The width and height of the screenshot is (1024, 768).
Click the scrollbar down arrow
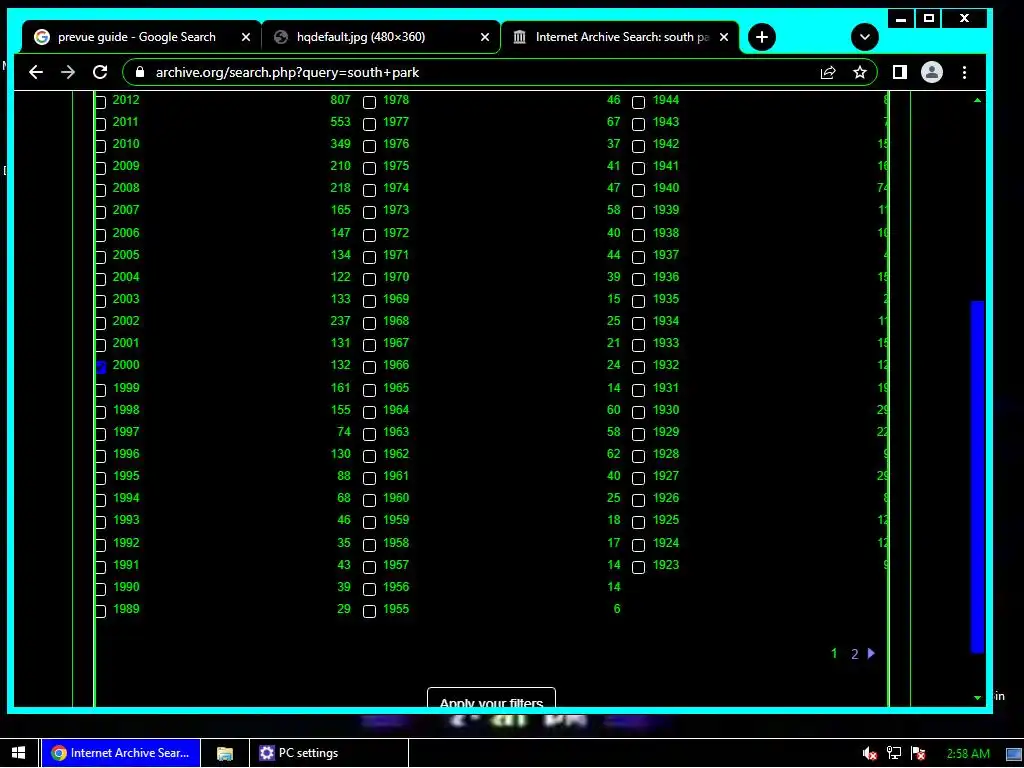click(x=977, y=697)
